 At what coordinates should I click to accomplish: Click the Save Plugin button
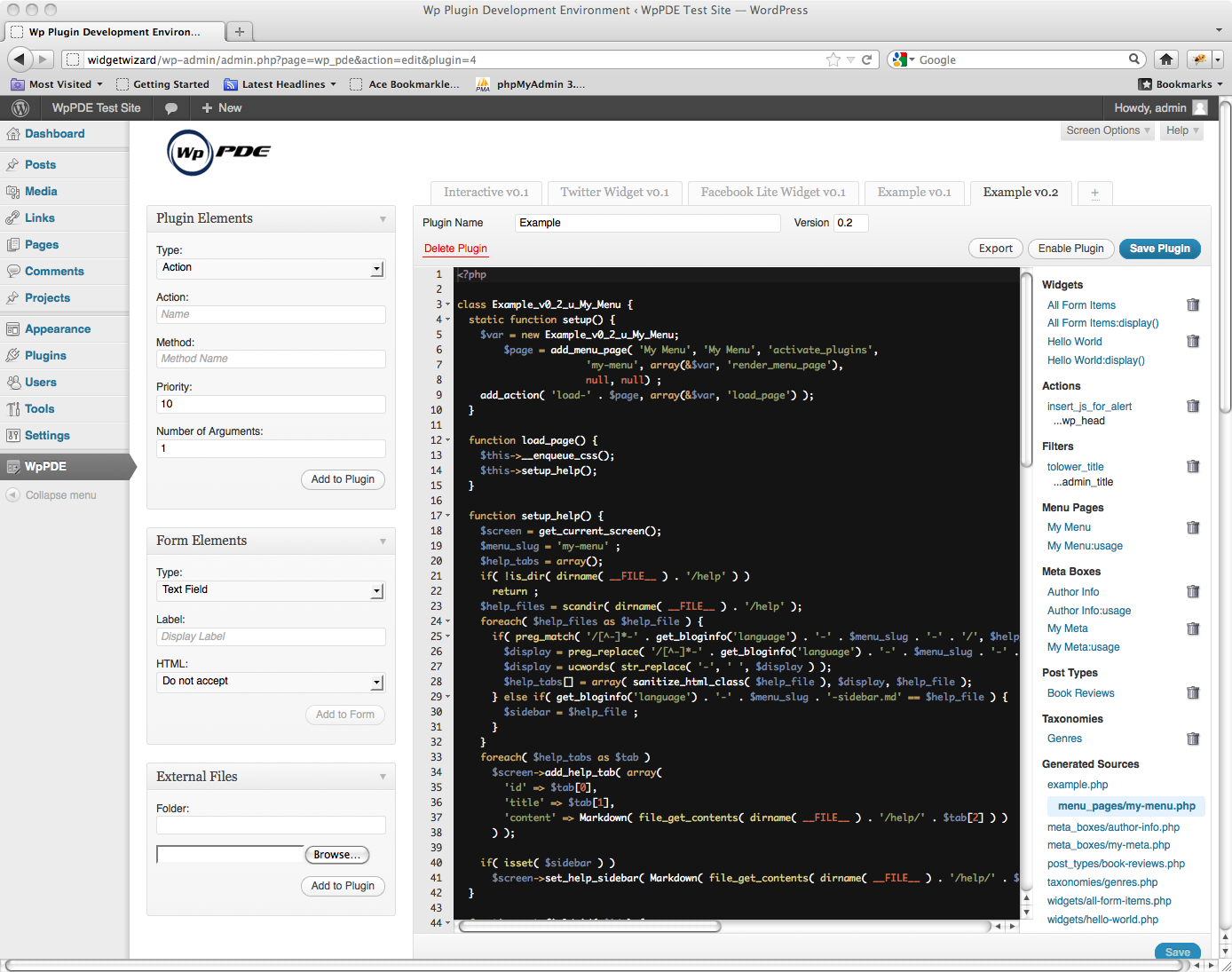pos(1159,249)
